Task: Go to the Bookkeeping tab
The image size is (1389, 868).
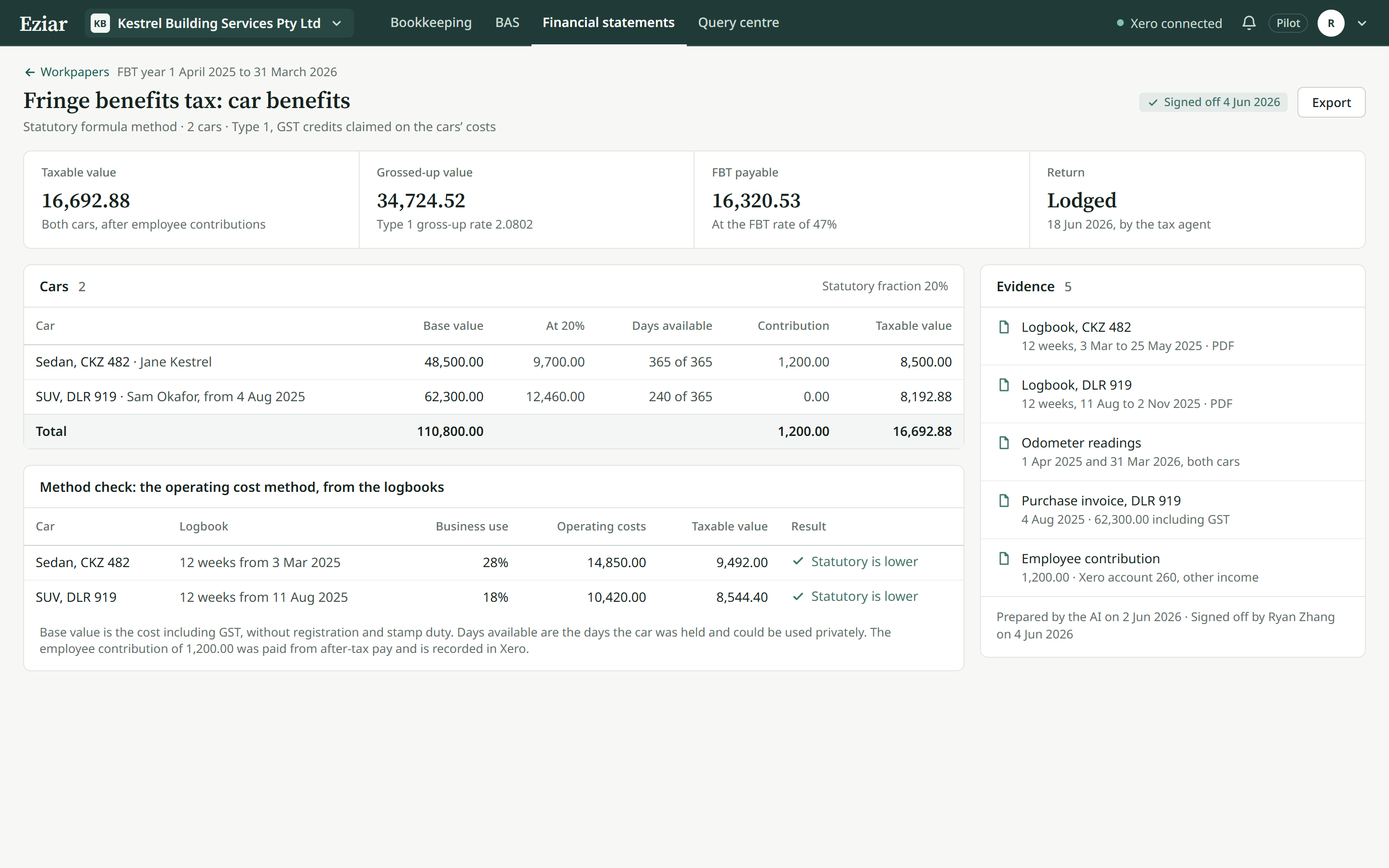Action: tap(431, 22)
